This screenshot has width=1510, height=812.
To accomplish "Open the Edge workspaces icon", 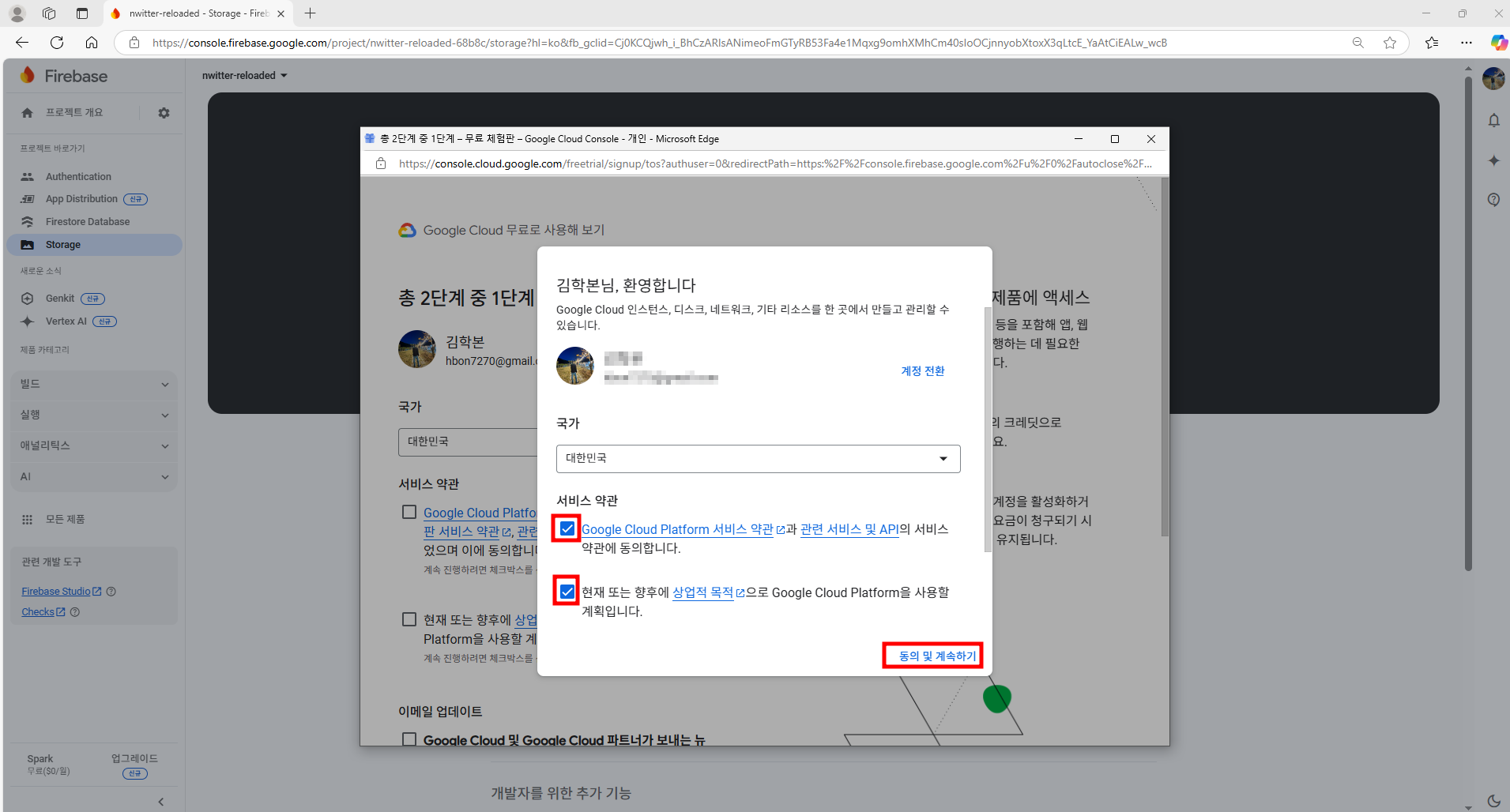I will pyautogui.click(x=49, y=13).
